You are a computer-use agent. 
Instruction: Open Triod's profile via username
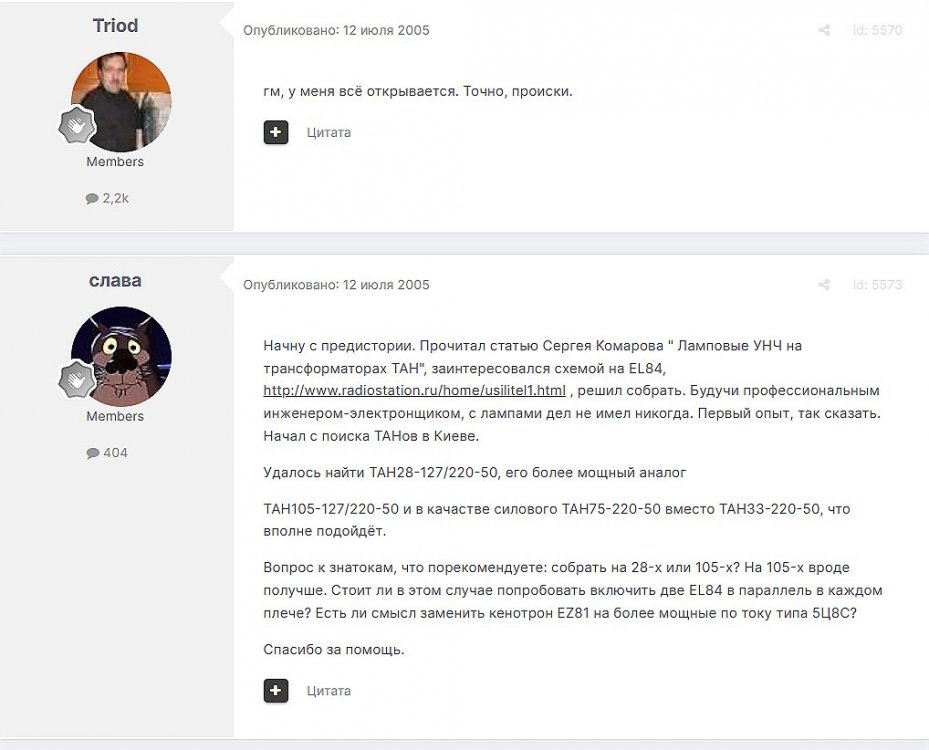pyautogui.click(x=115, y=25)
